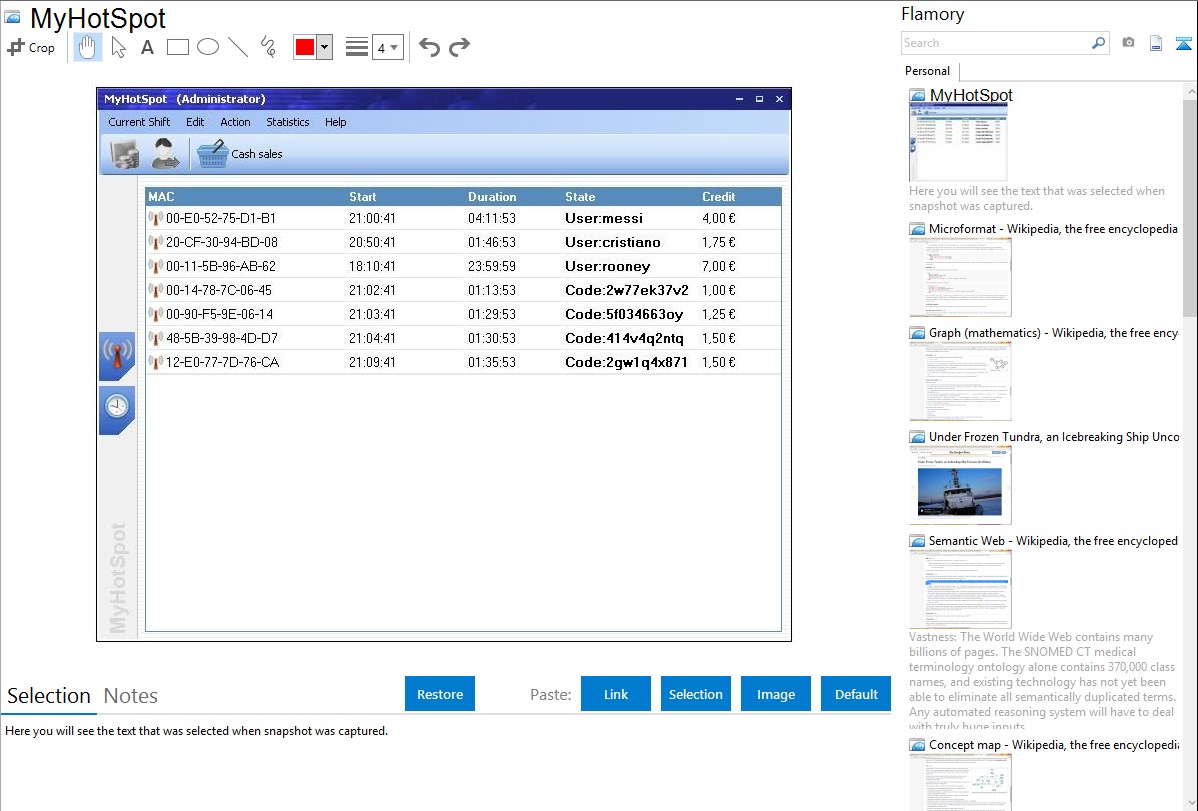Open the Personal tab
Screen dimensions: 1198x811
click(927, 71)
